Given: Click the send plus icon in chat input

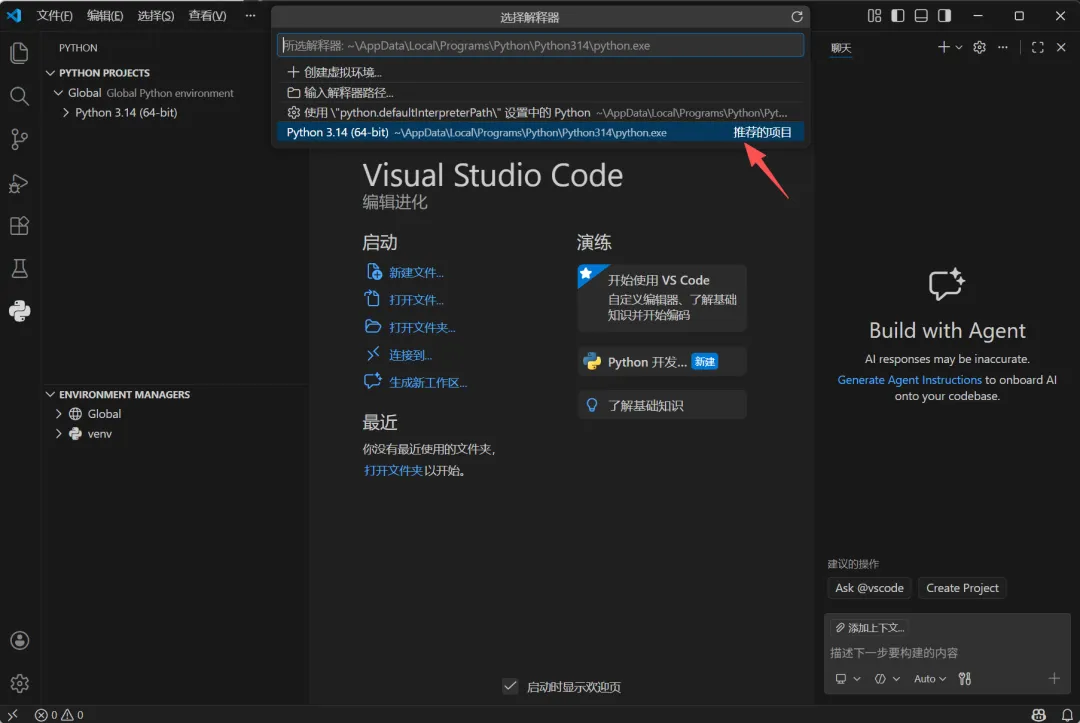Looking at the screenshot, I should tap(1055, 679).
